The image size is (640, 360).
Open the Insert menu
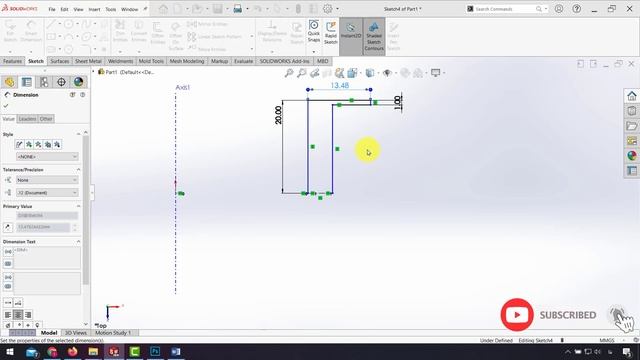click(94, 9)
